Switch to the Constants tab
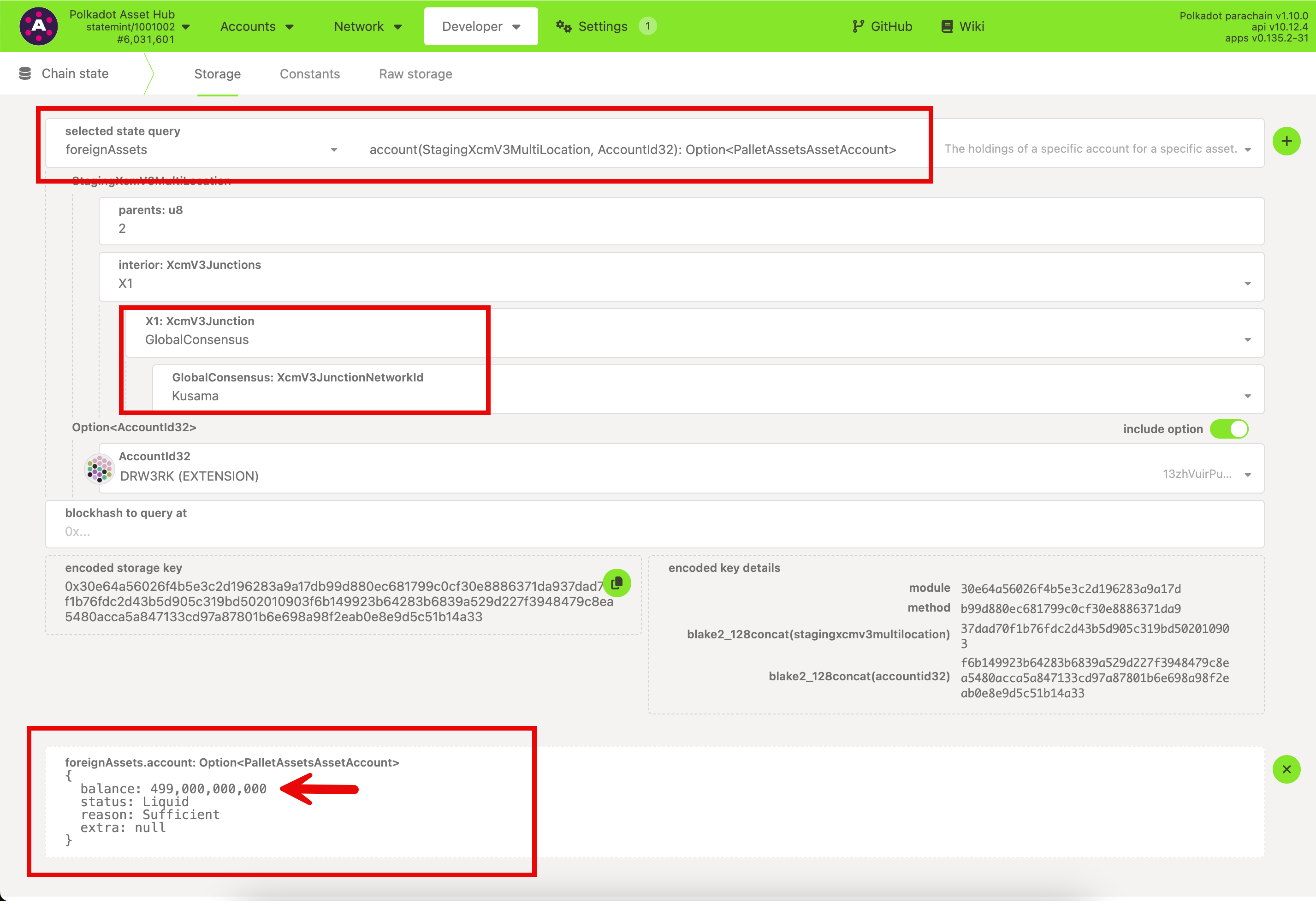The width and height of the screenshot is (1316, 904). point(309,74)
